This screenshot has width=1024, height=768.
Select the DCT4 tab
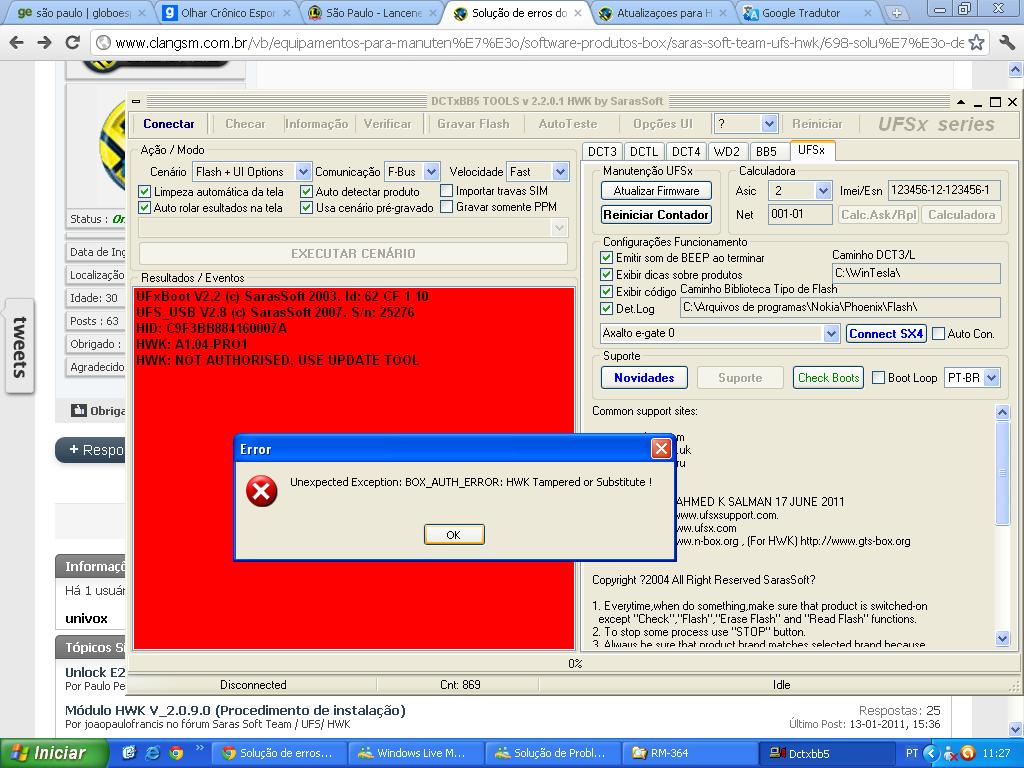tap(686, 152)
